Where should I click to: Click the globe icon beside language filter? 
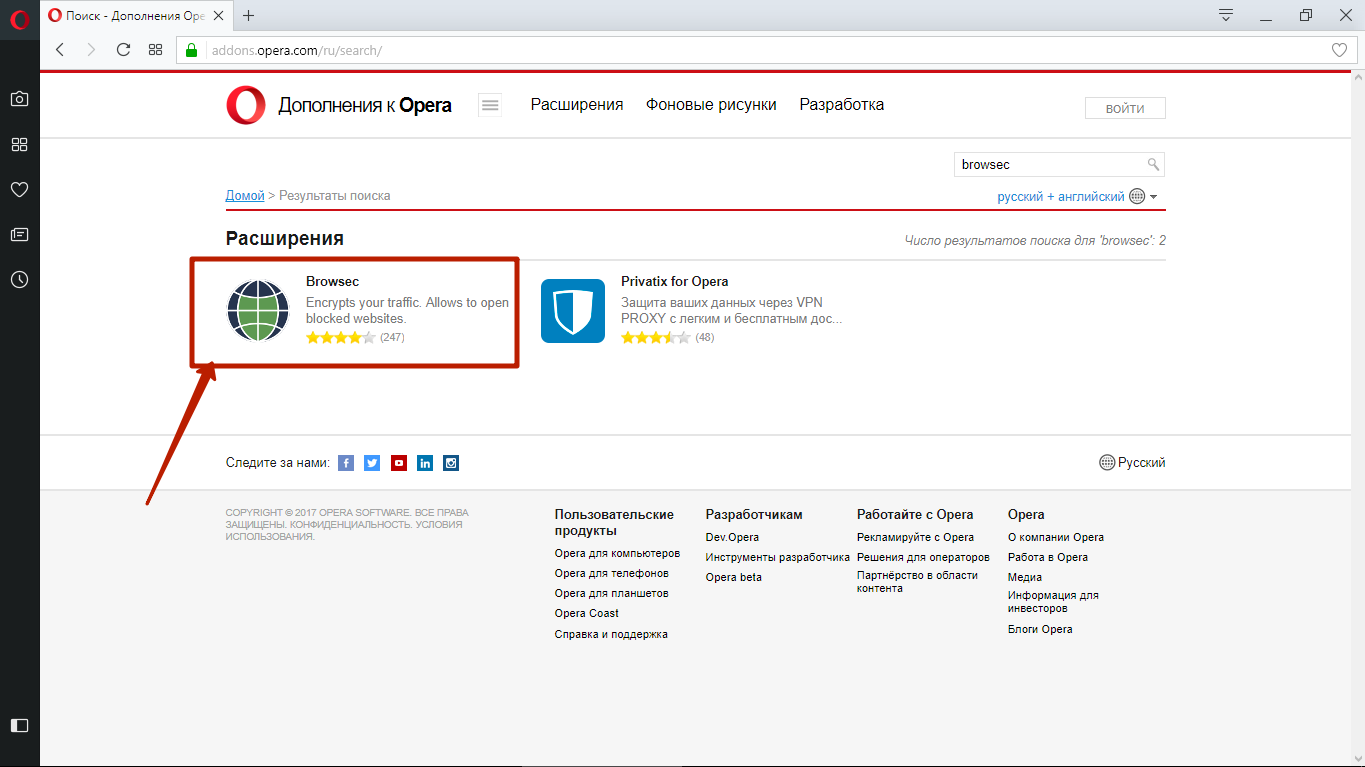pyautogui.click(x=1136, y=197)
